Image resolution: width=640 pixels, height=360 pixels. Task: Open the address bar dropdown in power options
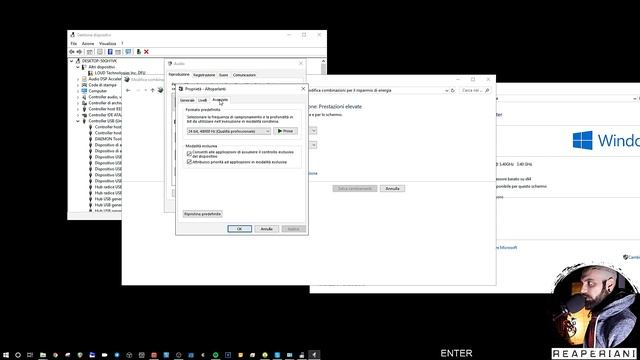coord(446,90)
